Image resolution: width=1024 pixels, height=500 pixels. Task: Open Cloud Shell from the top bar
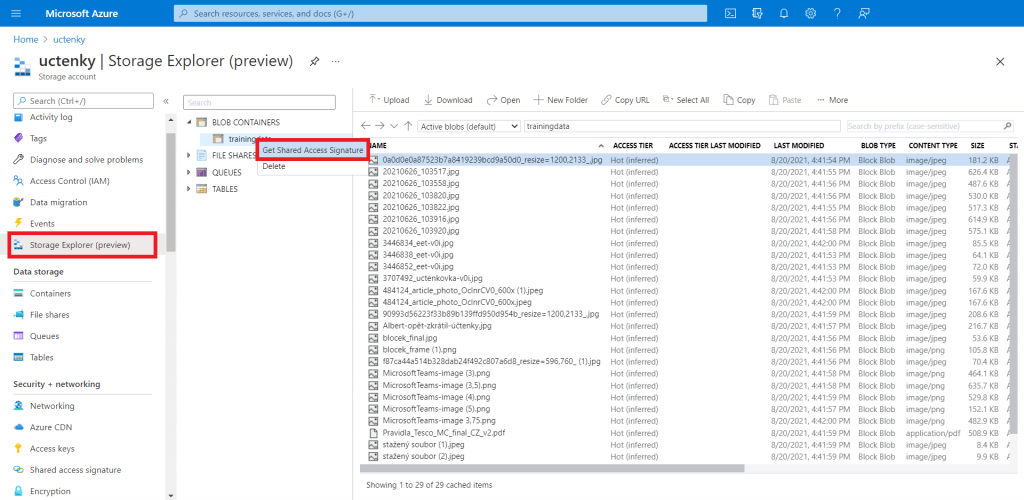coord(731,13)
